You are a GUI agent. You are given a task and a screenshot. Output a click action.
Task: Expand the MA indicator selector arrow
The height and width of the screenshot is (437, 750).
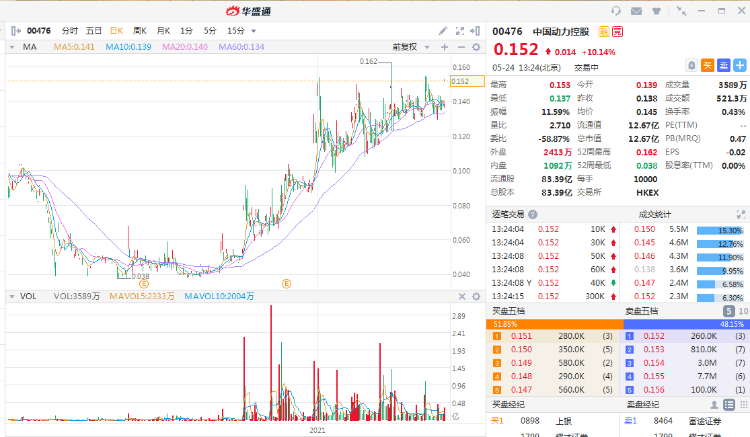12,47
